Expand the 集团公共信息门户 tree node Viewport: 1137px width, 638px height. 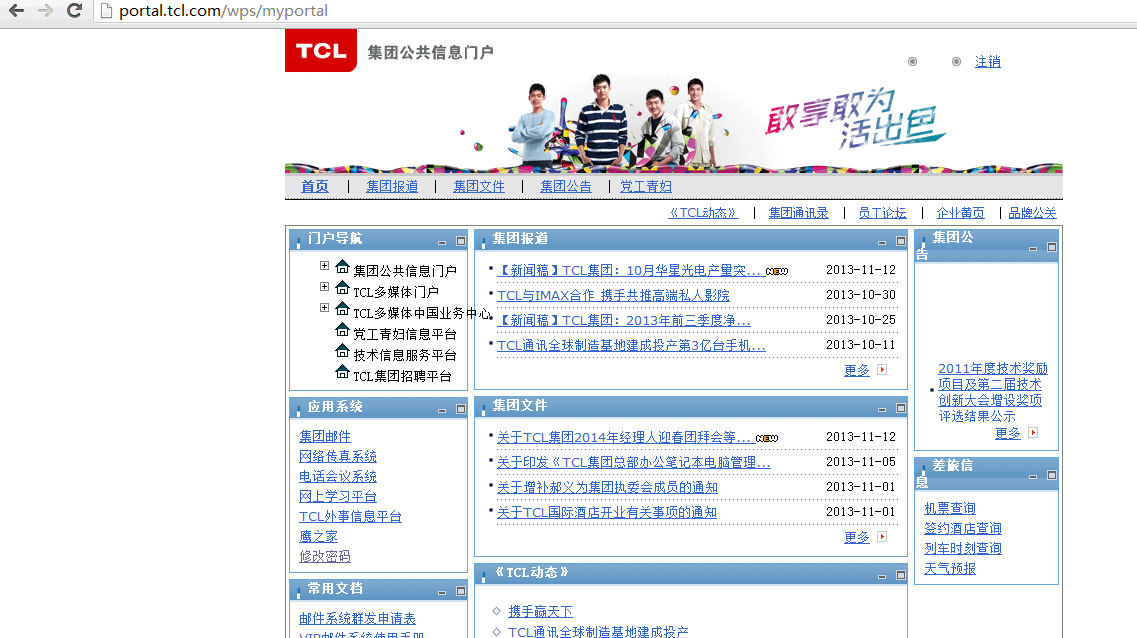click(324, 265)
